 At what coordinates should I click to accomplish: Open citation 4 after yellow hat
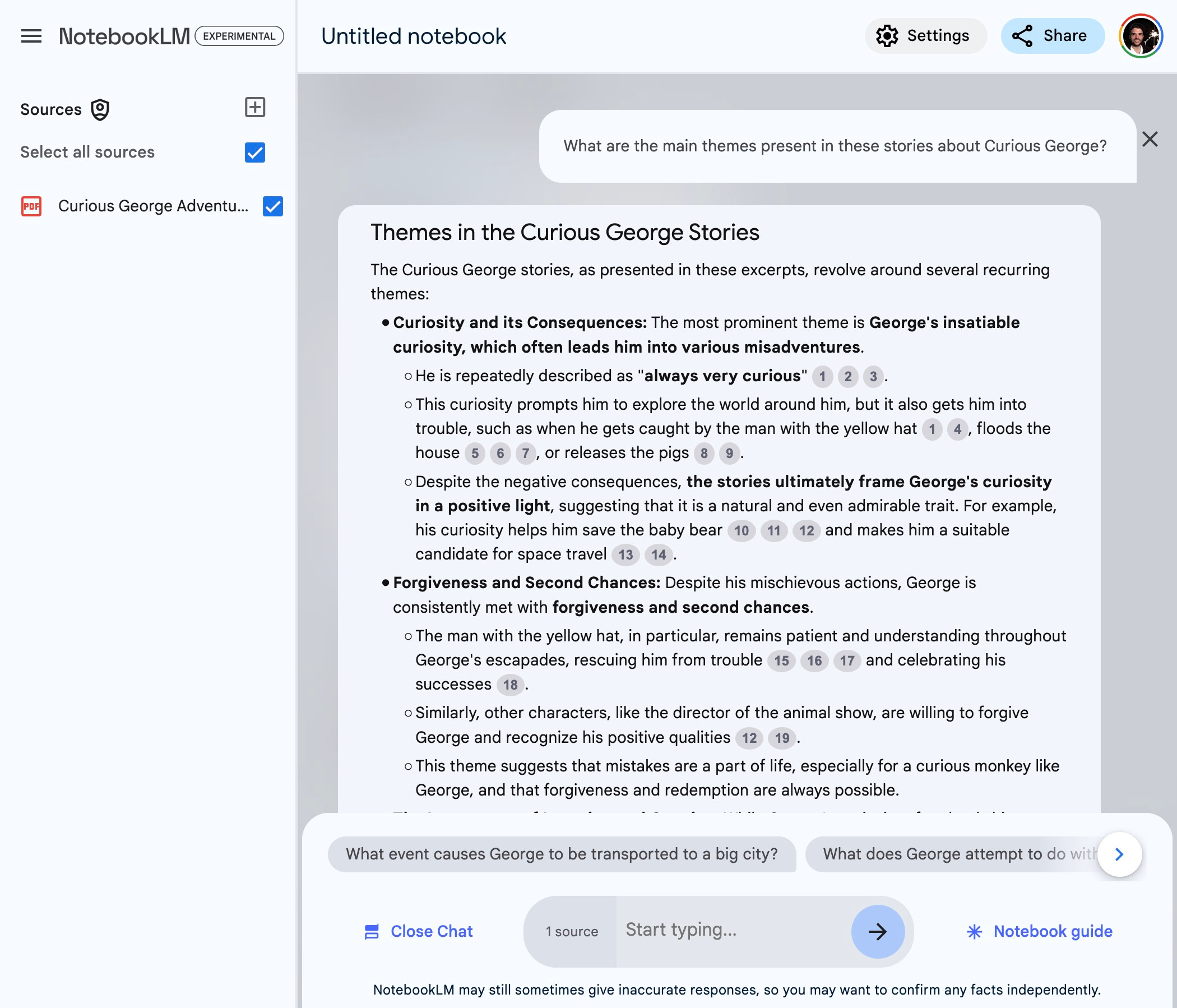[x=957, y=429]
